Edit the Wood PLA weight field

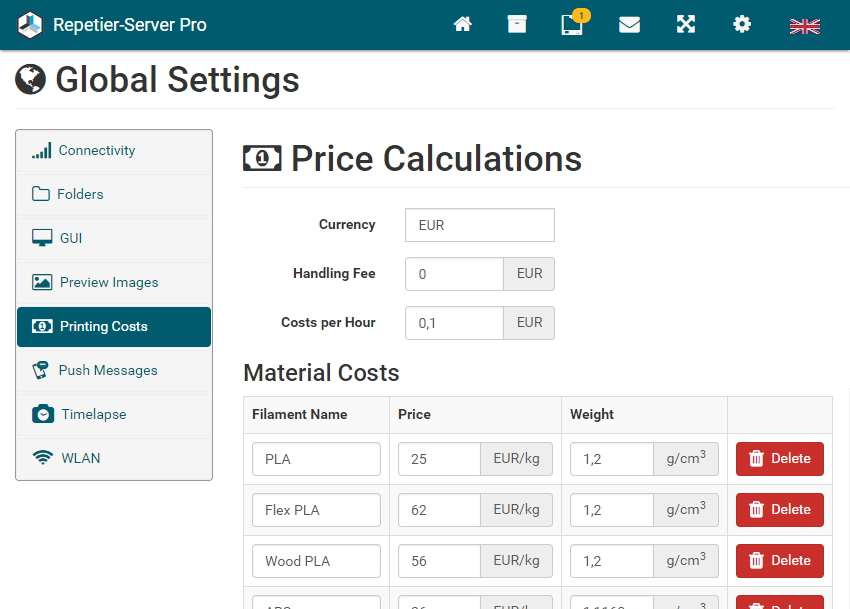(x=611, y=561)
